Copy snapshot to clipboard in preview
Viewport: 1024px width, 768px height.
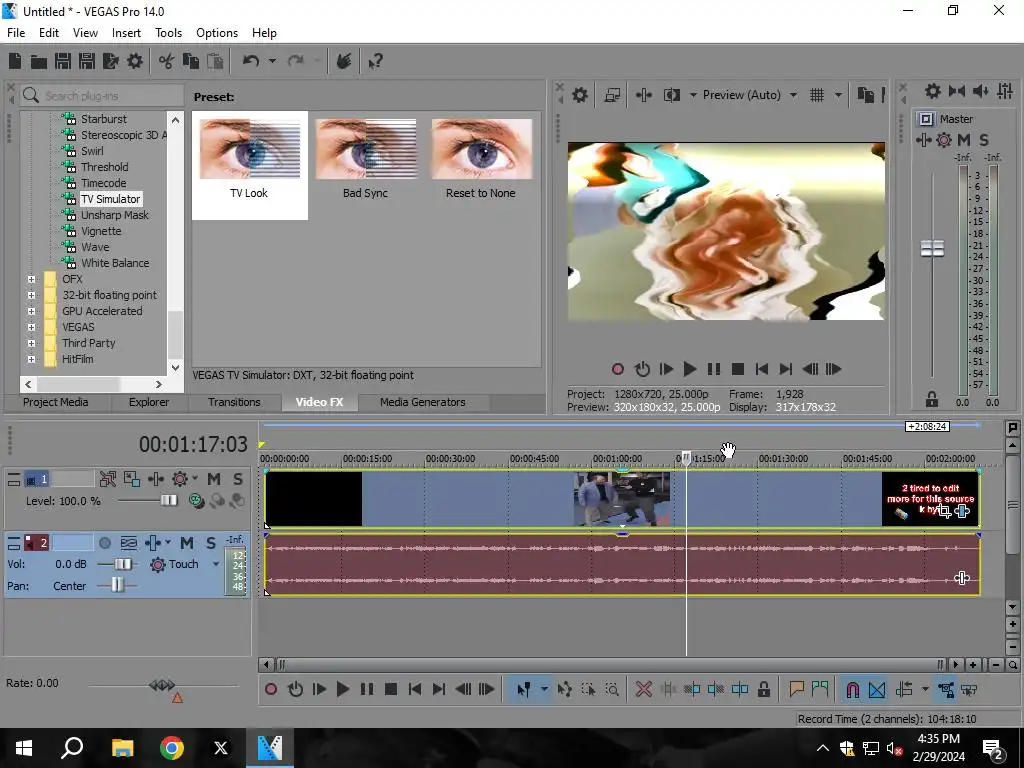pos(865,95)
